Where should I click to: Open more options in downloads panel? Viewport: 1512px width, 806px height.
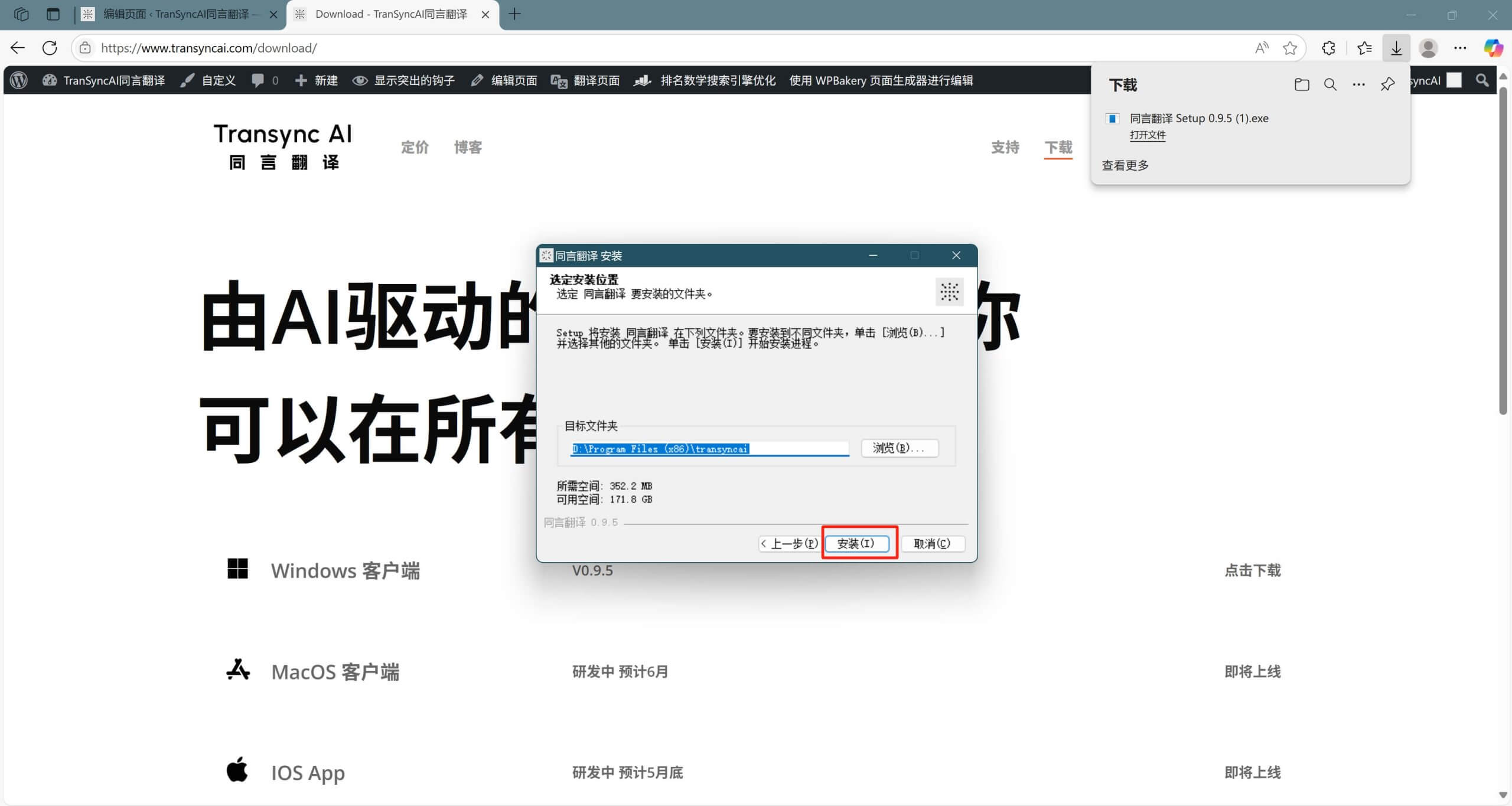[x=1358, y=84]
